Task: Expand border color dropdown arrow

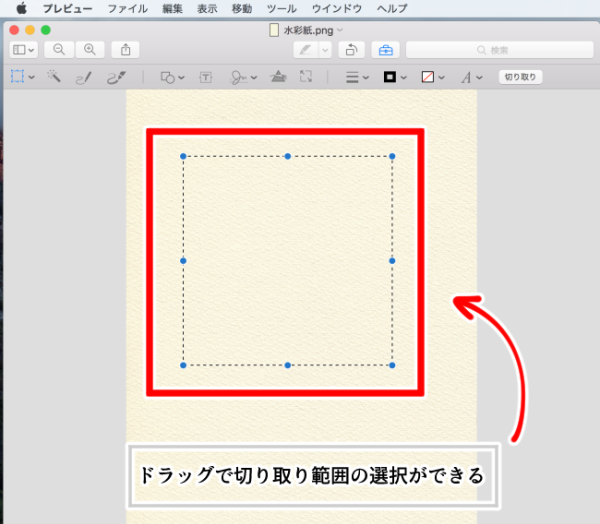Action: point(403,78)
